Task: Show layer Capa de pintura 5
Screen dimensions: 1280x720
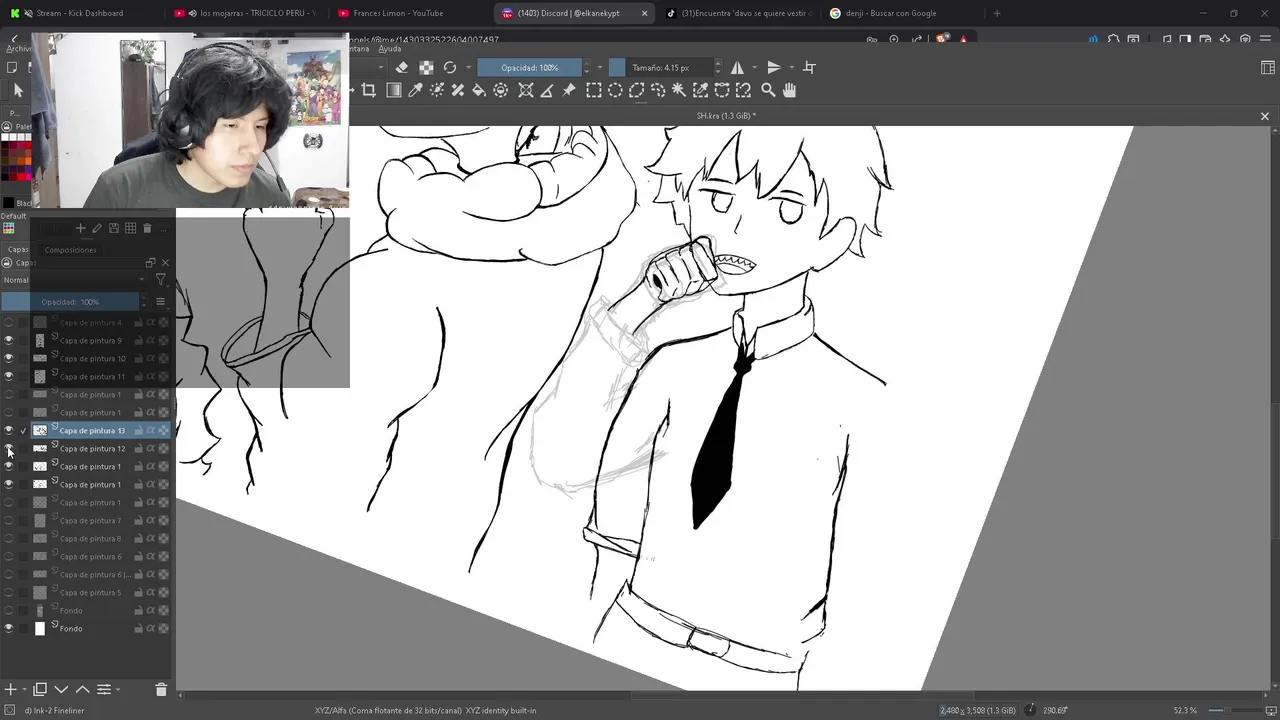Action: (x=9, y=592)
